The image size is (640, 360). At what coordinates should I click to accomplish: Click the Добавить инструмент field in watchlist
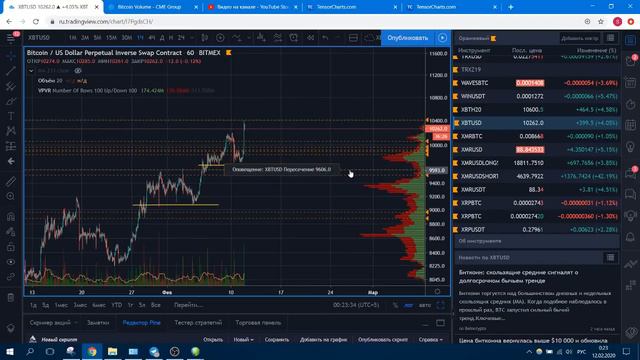coord(580,38)
